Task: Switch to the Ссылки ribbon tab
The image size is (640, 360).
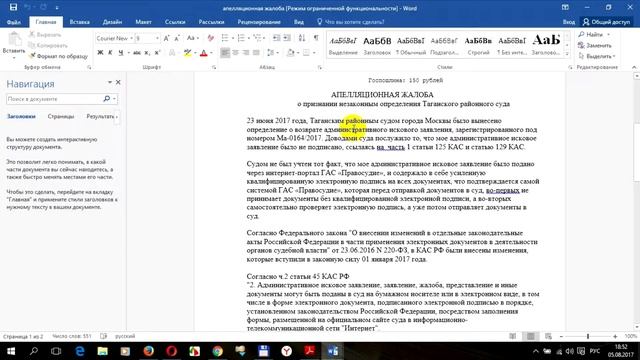Action: tap(175, 22)
